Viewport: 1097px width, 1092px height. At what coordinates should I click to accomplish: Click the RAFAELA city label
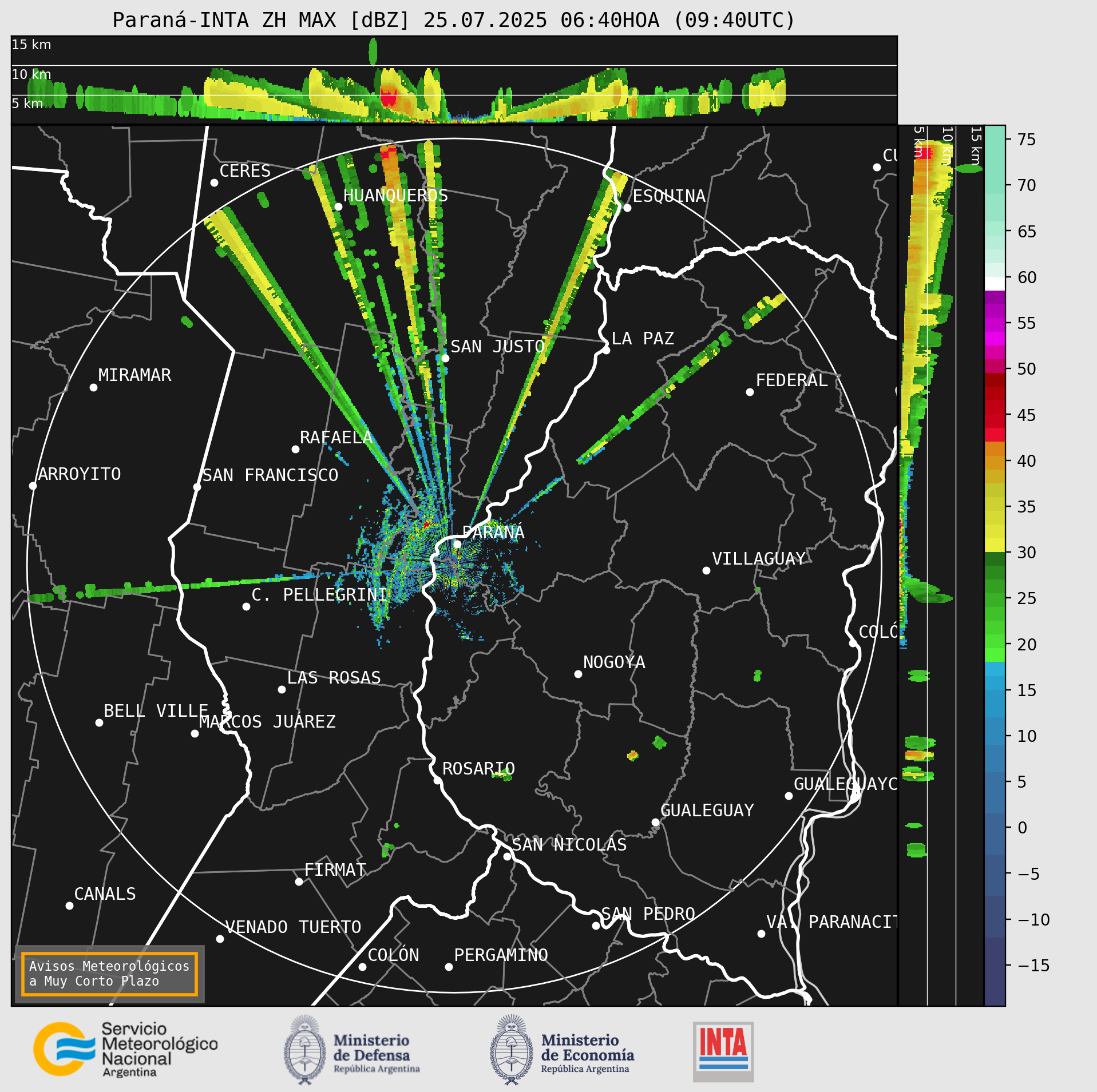(336, 437)
